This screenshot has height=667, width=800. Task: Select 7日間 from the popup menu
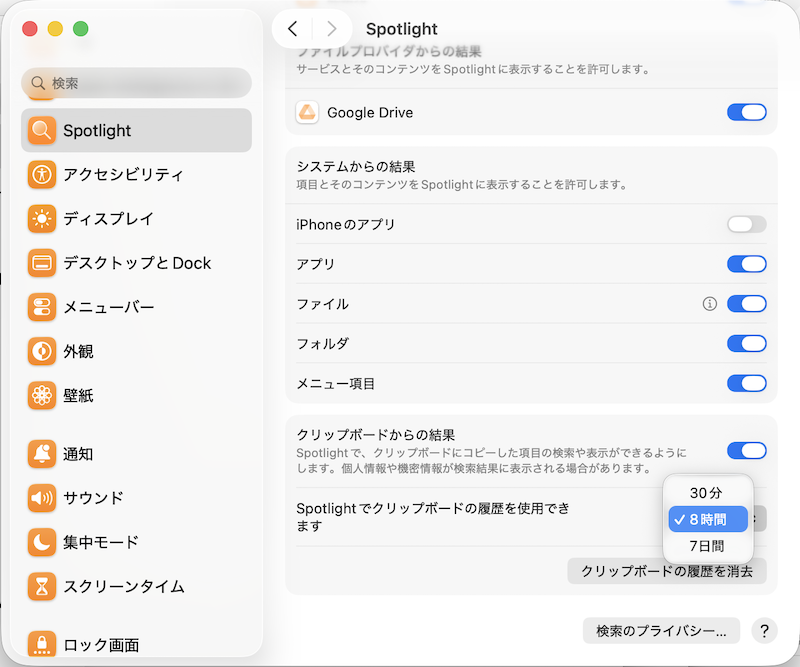(x=706, y=546)
